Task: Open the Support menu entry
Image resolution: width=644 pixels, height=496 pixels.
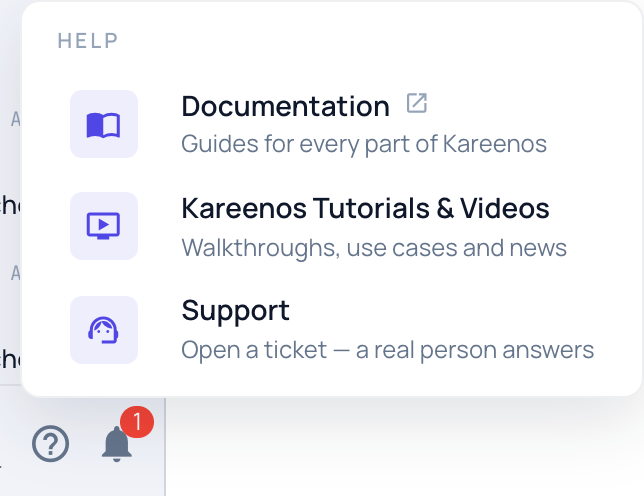Action: 332,330
